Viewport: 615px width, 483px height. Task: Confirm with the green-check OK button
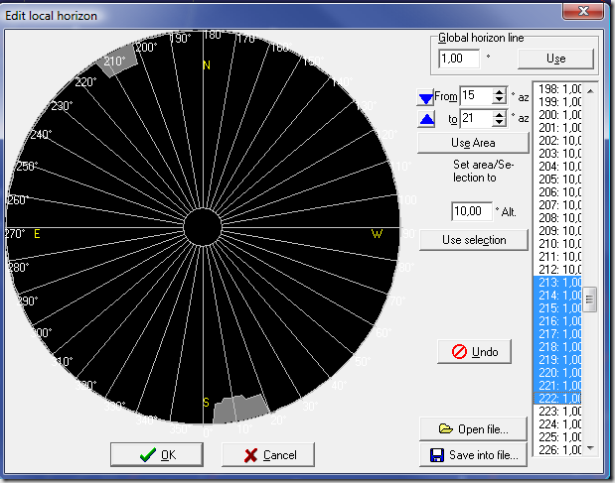tap(158, 454)
